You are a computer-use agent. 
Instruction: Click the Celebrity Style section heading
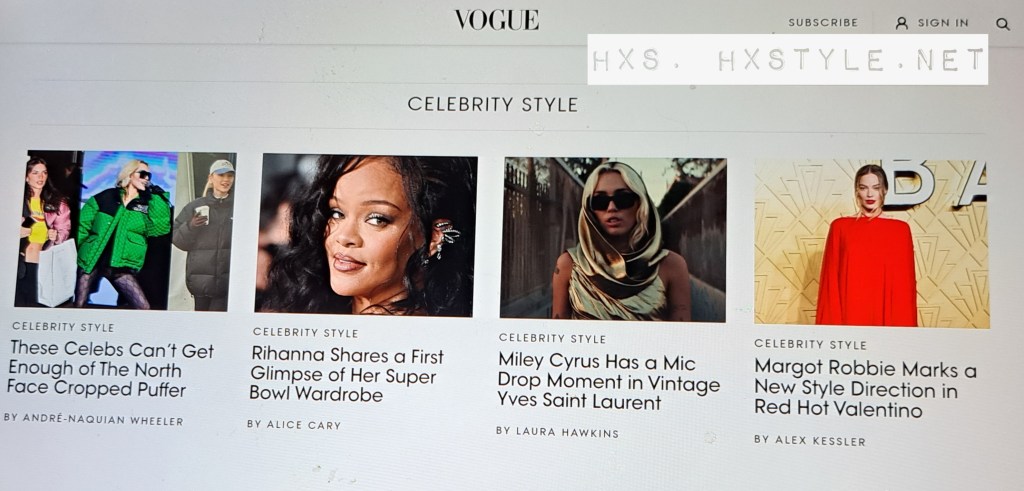click(492, 104)
